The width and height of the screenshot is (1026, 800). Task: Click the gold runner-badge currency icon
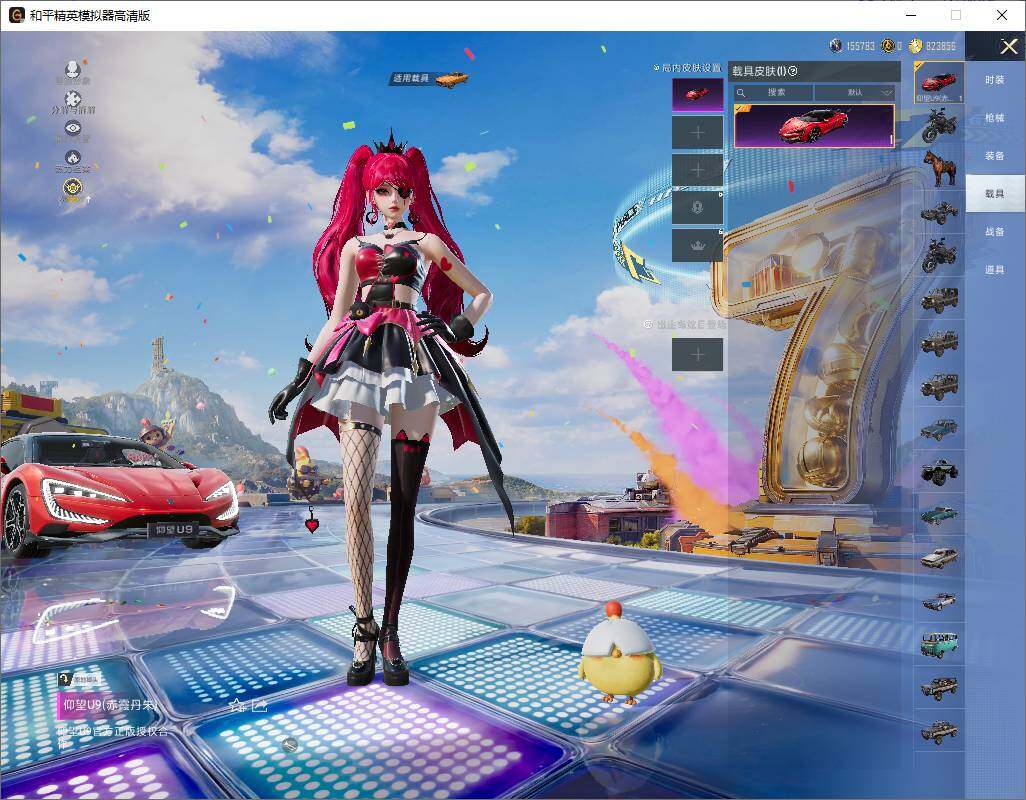[x=887, y=46]
